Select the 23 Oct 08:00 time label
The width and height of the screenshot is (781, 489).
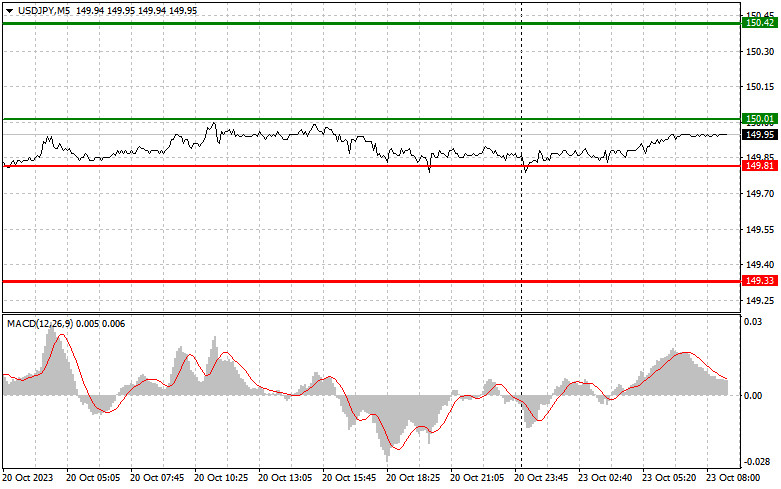pos(733,478)
